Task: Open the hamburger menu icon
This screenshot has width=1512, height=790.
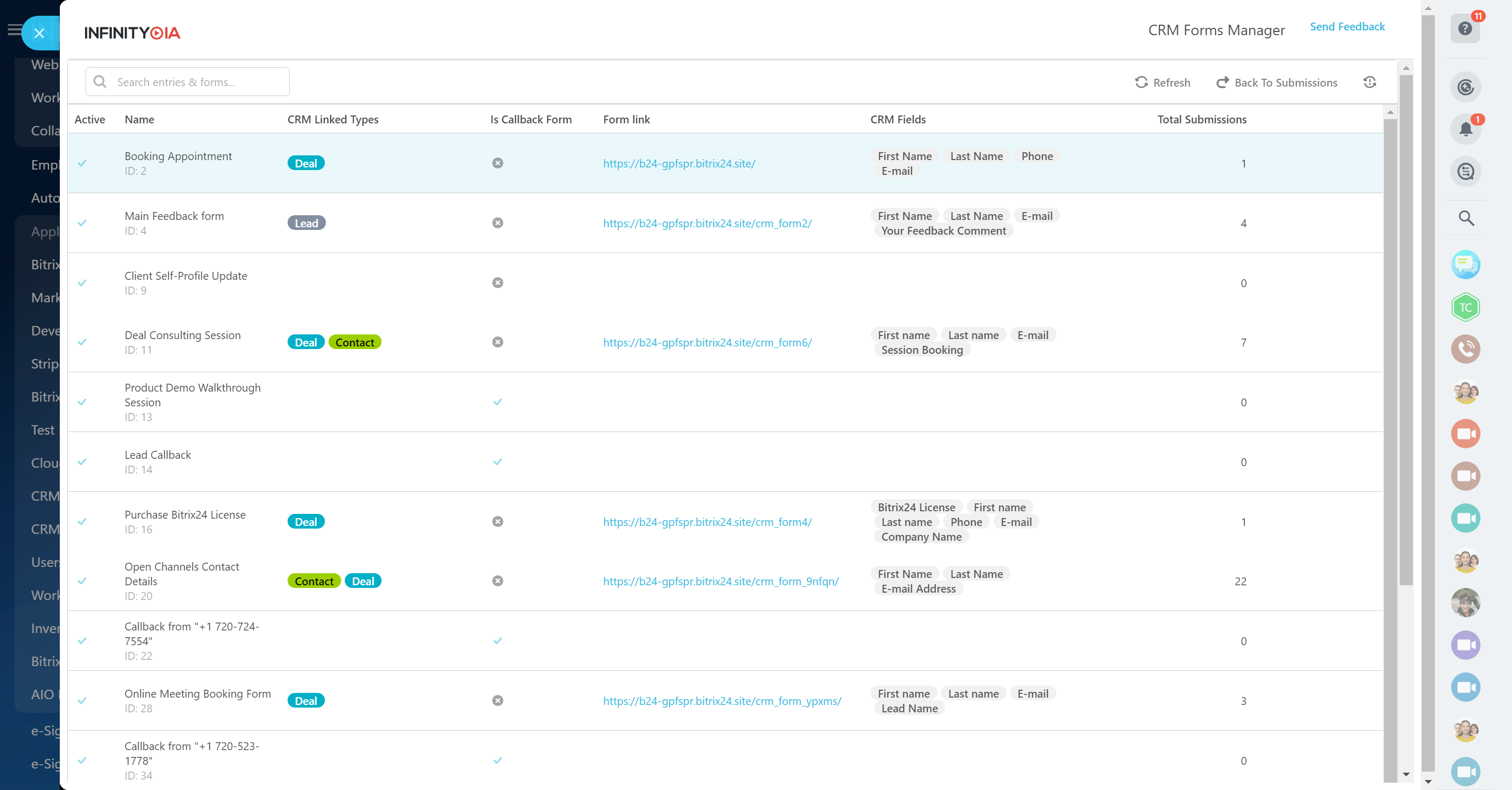Action: tap(14, 29)
